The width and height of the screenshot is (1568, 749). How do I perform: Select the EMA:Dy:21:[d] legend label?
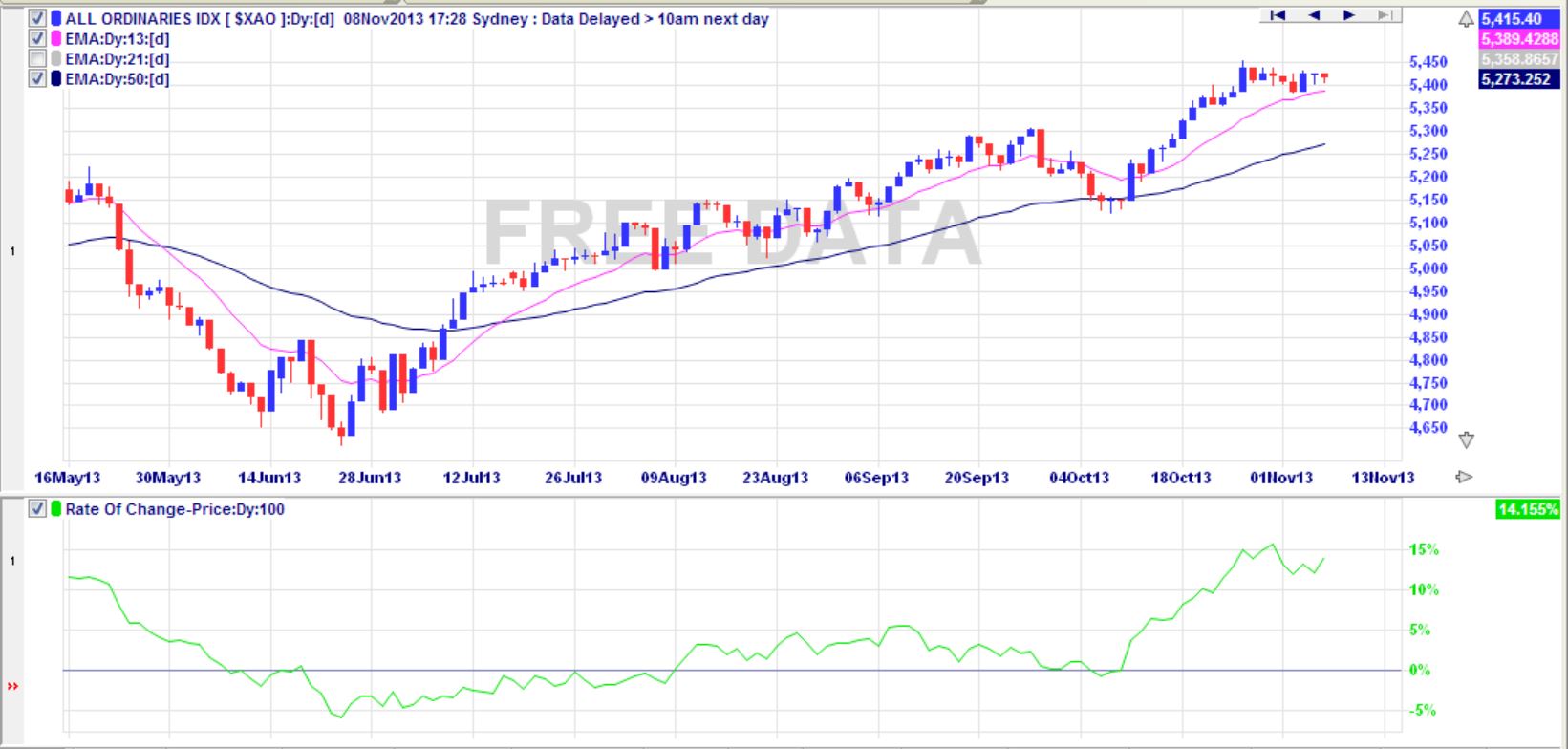tap(117, 59)
